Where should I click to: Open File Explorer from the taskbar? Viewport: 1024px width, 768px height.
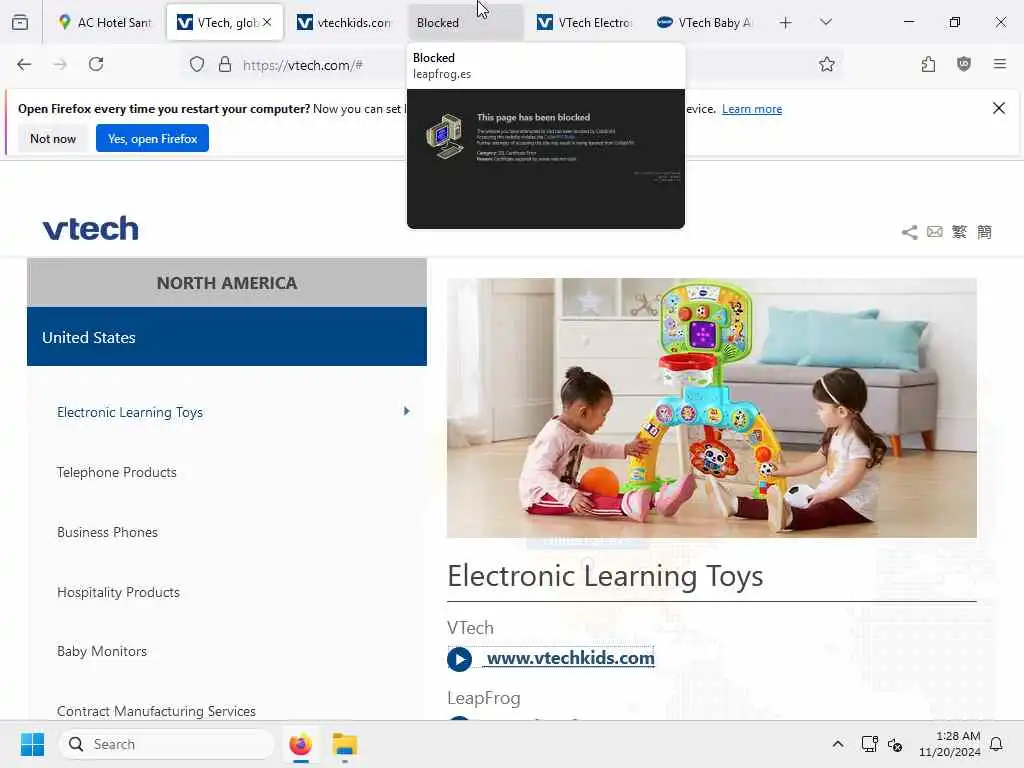pos(344,744)
